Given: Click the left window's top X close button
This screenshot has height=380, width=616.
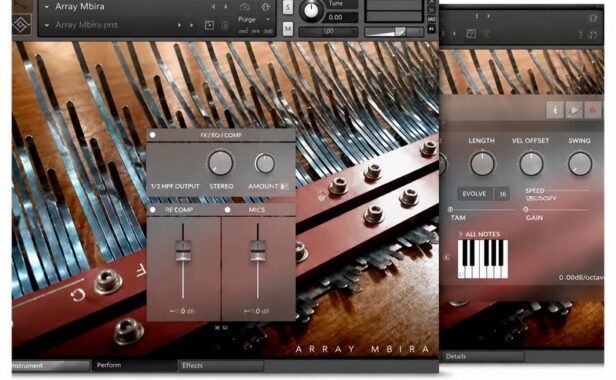Looking at the screenshot, I should (x=431, y=2).
